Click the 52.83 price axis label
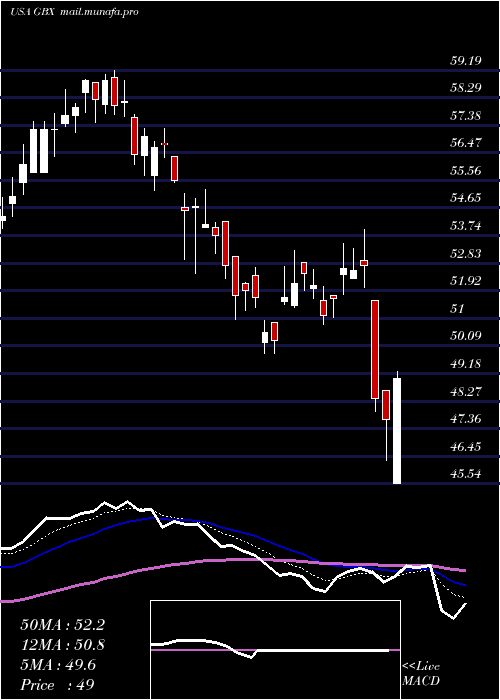500x700 pixels. point(465,254)
